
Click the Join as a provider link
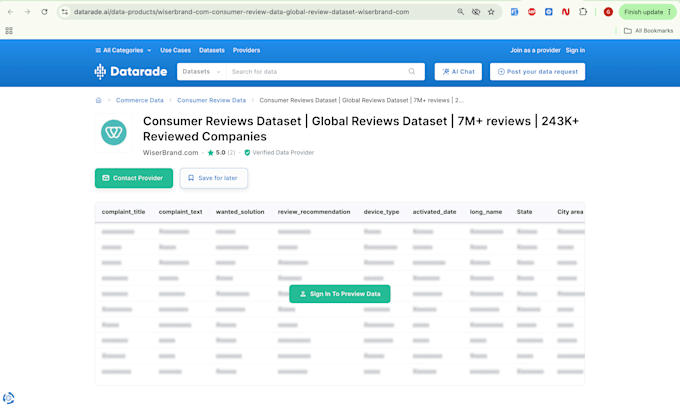[535, 50]
